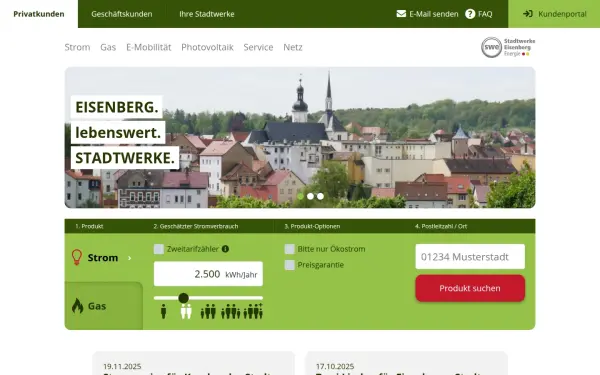Open the Strom navigation menu
The image size is (600, 375).
tap(77, 47)
